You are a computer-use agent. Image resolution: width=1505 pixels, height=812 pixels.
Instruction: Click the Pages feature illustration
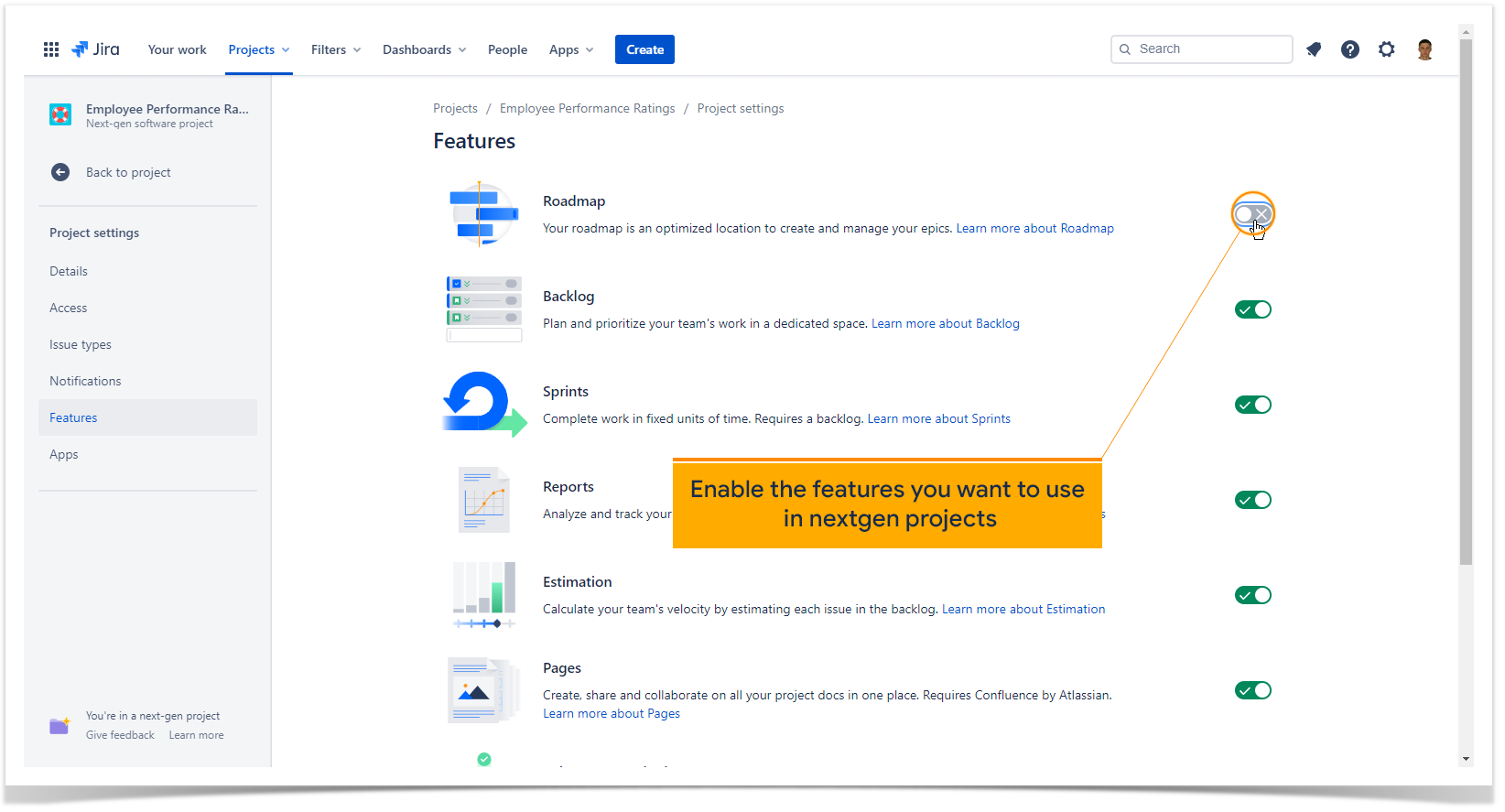(x=484, y=690)
